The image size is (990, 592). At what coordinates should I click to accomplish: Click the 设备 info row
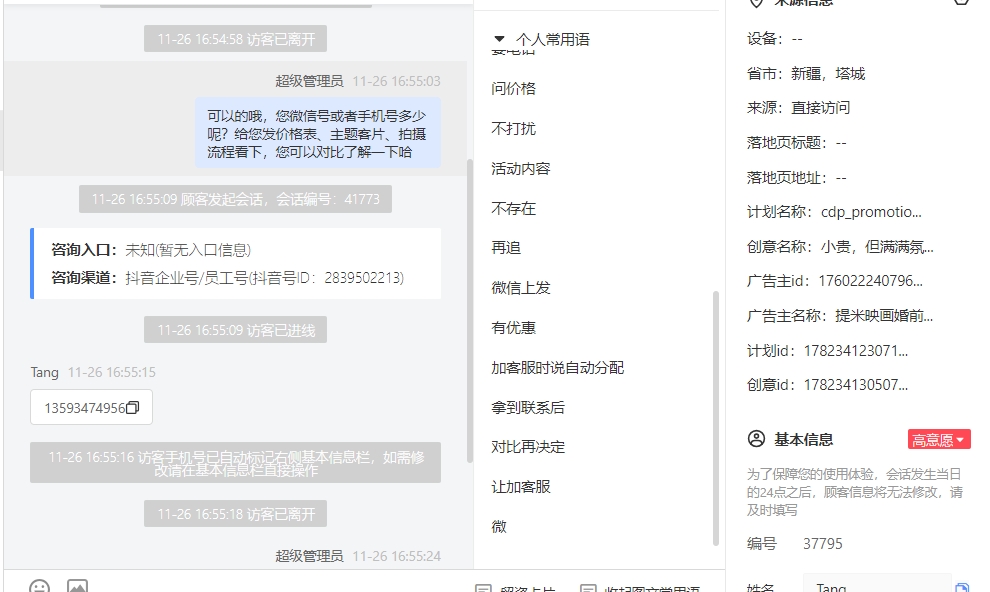[x=775, y=39]
